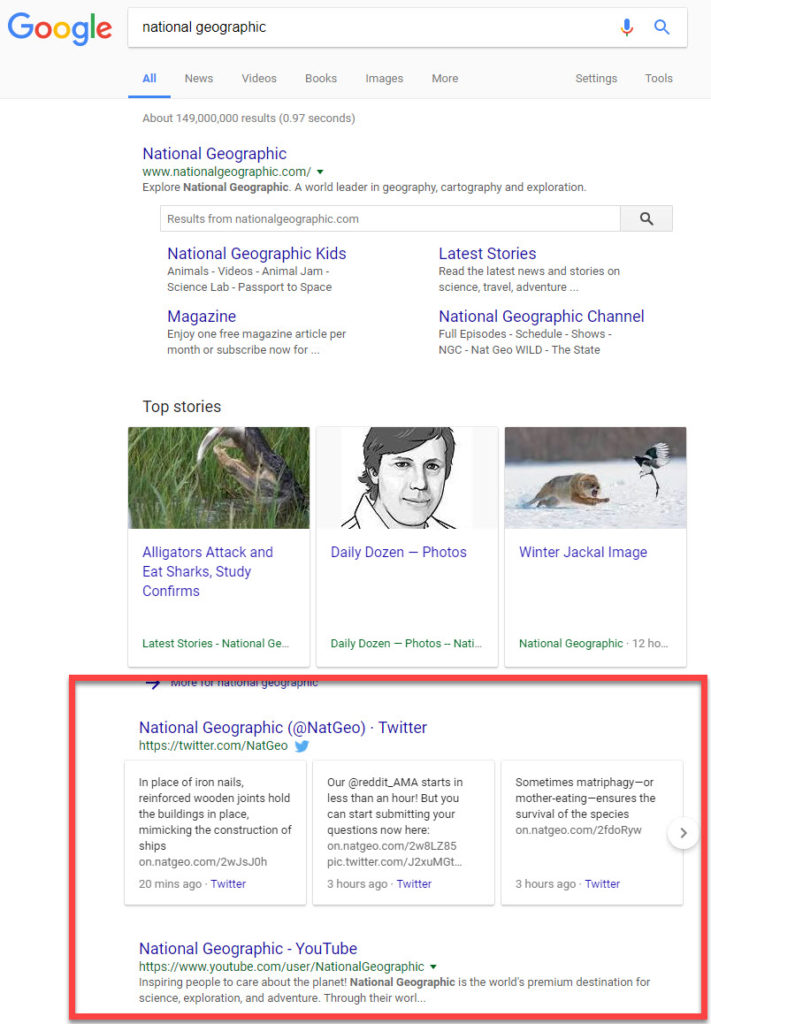Open the Settings menu
The height and width of the screenshot is (1024, 811).
[596, 78]
